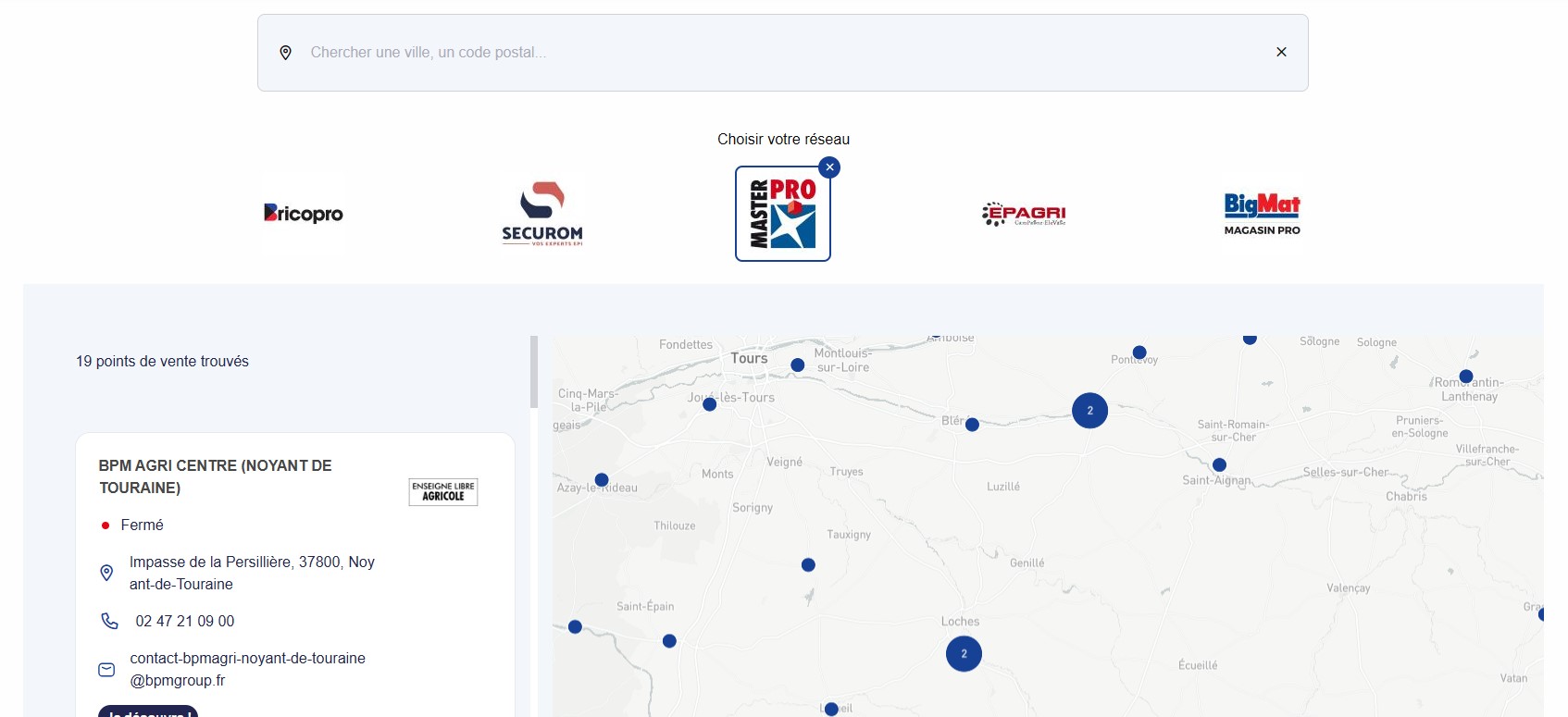This screenshot has height=717, width=1568.
Task: Click the Master Pro network logo
Action: click(783, 214)
